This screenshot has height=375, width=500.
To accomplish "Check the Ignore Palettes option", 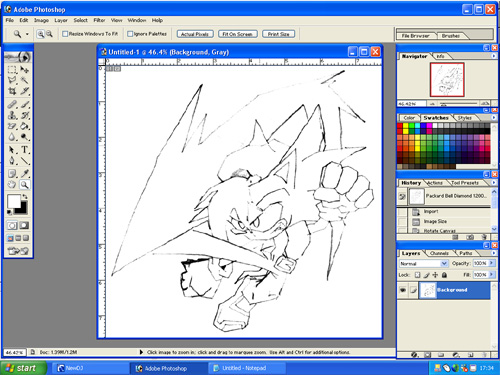I will [x=130, y=34].
